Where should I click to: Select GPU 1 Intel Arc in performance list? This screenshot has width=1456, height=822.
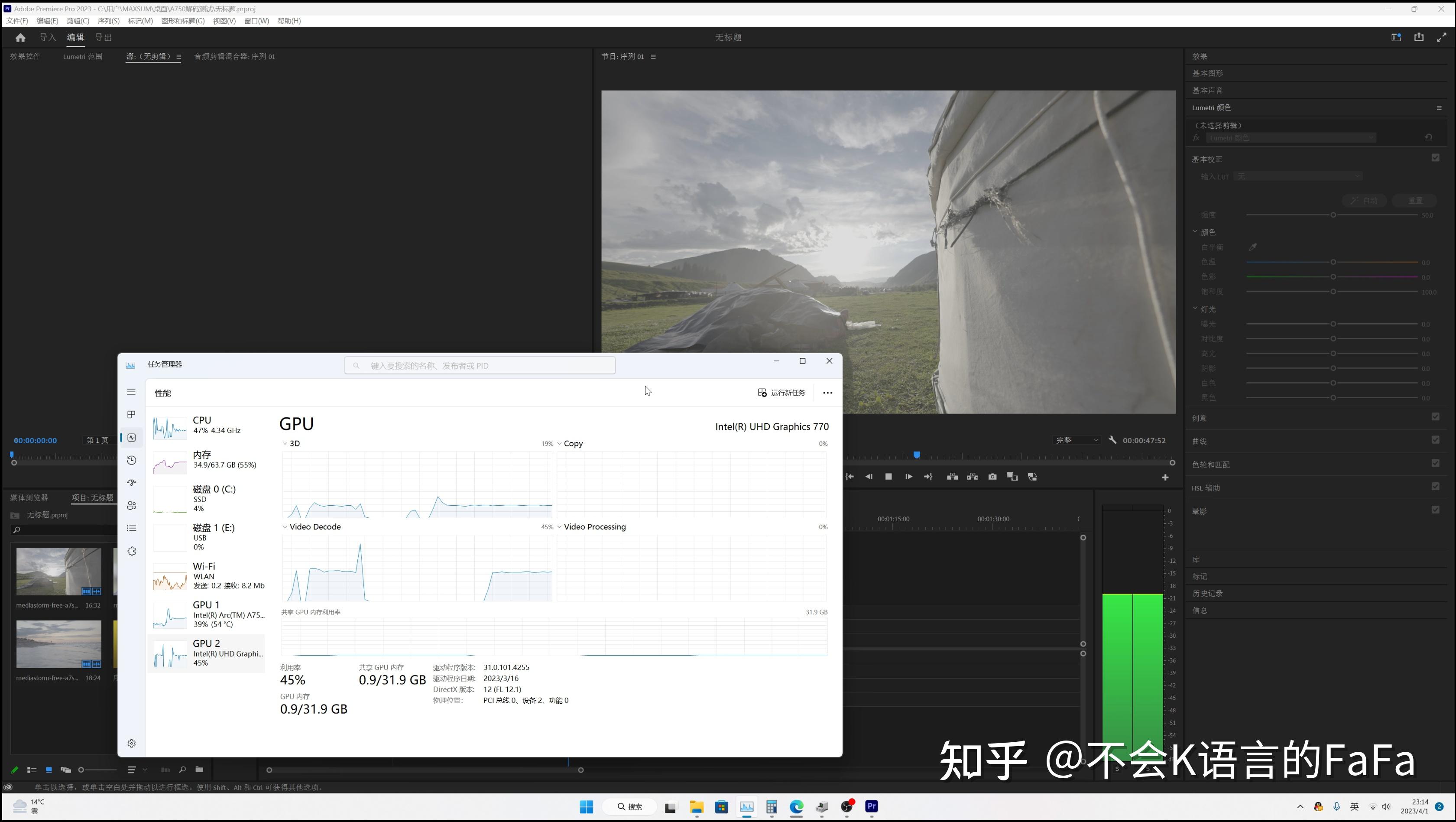point(206,614)
